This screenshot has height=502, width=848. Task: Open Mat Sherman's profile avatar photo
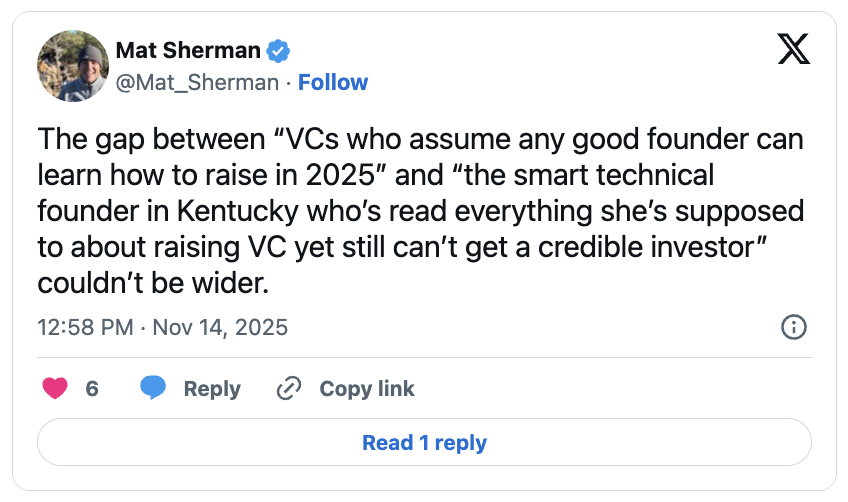tap(72, 66)
